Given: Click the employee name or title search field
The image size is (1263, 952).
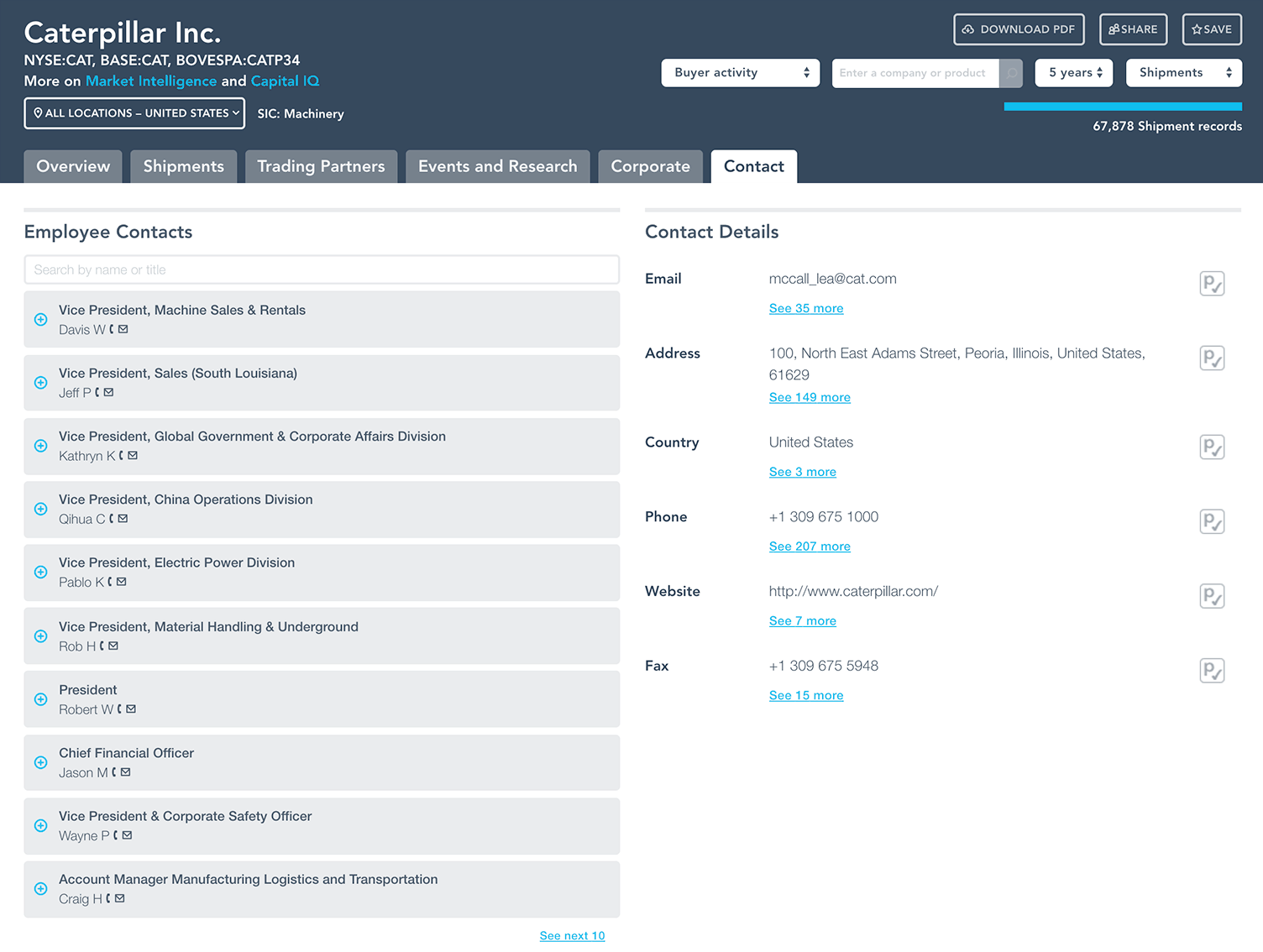Looking at the screenshot, I should coord(322,269).
